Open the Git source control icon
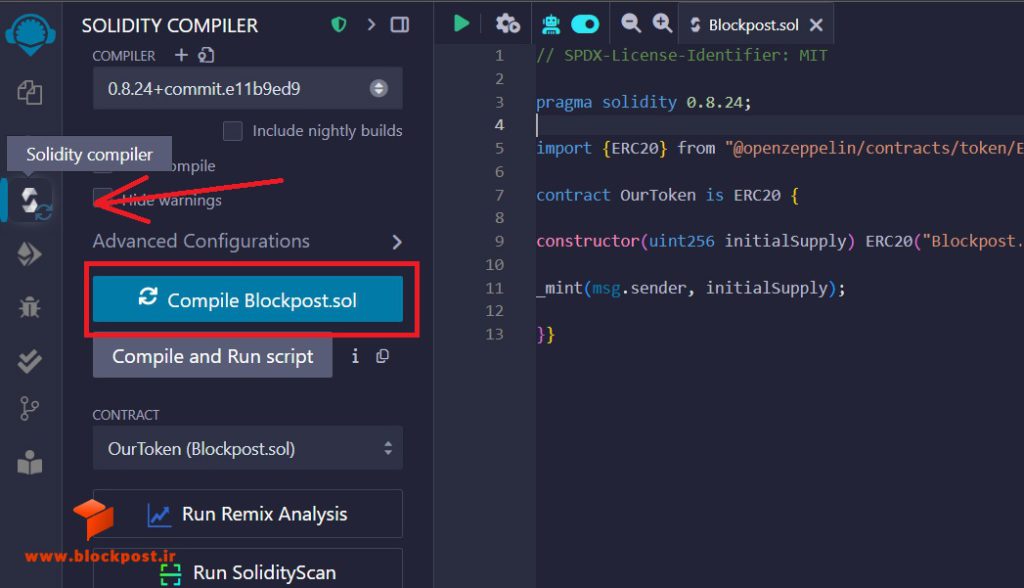This screenshot has width=1024, height=588. click(29, 409)
